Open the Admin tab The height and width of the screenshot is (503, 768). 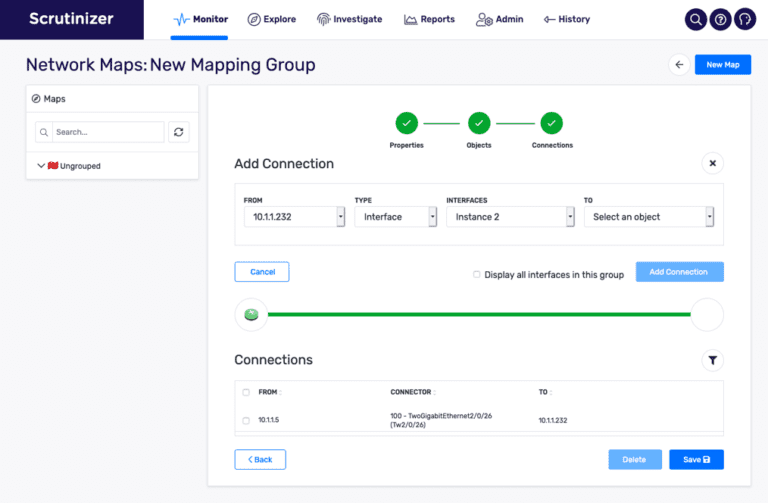click(500, 19)
